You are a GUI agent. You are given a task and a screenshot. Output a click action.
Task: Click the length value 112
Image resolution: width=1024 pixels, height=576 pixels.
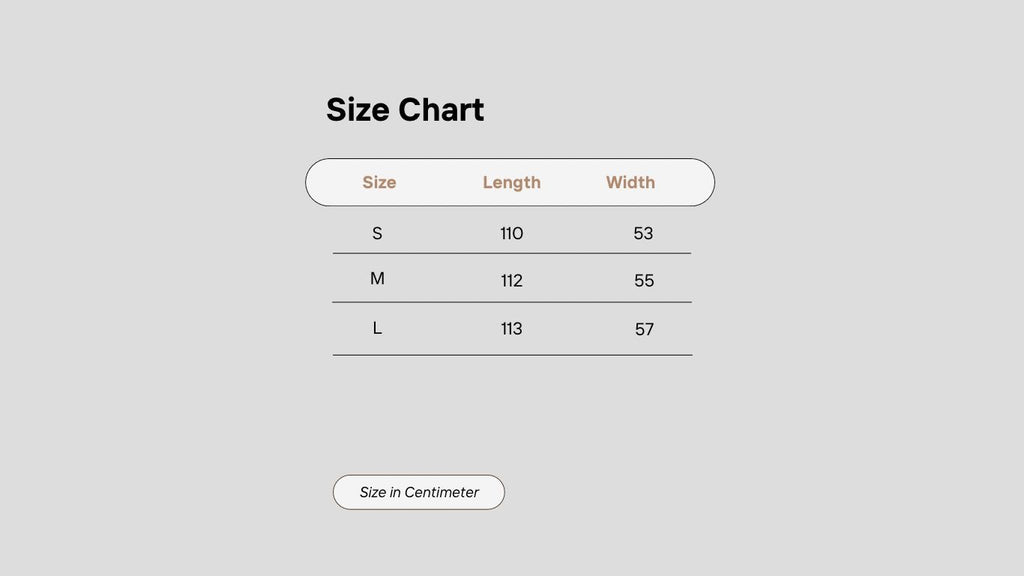[511, 281]
